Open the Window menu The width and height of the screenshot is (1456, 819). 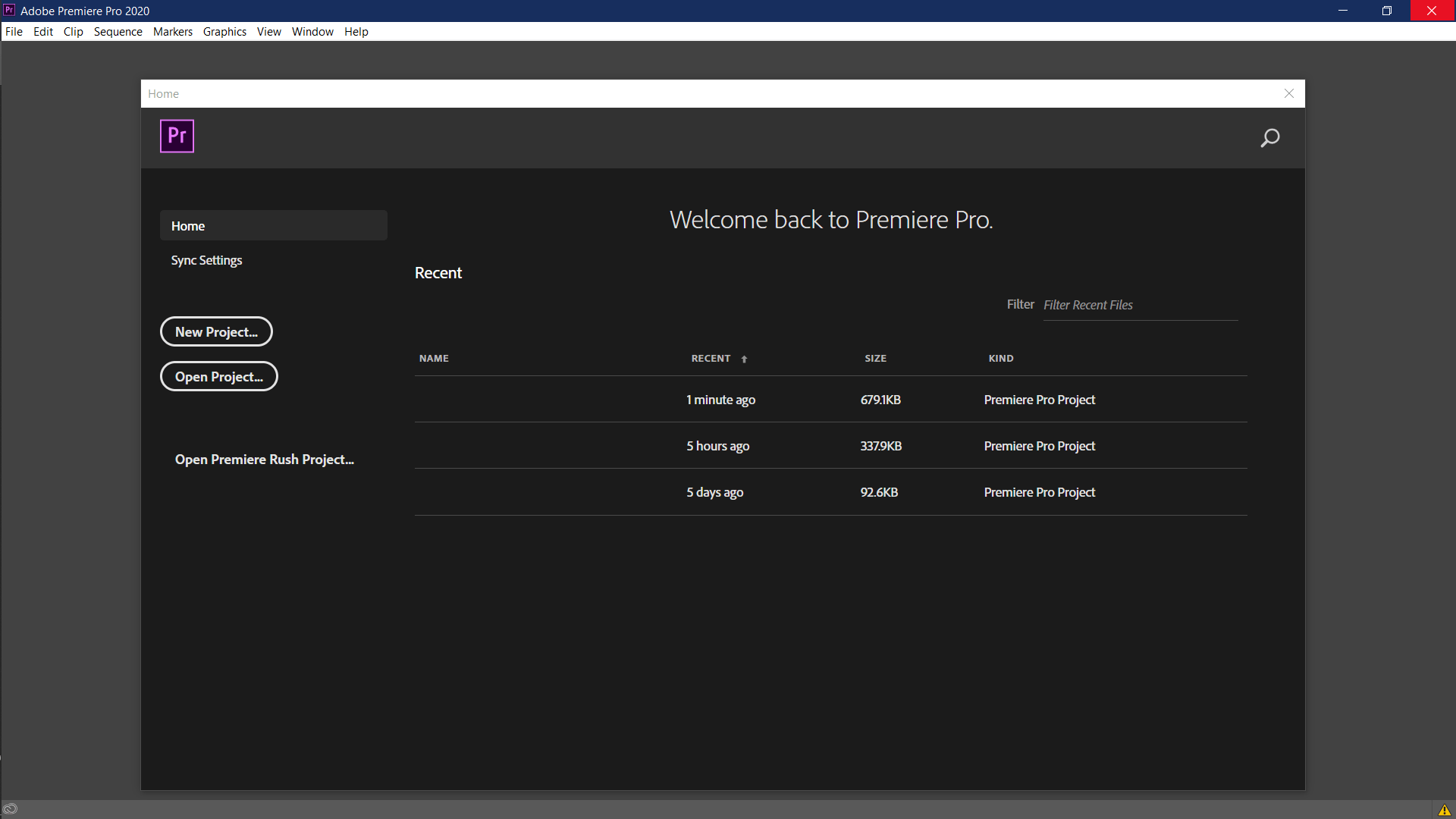312,32
